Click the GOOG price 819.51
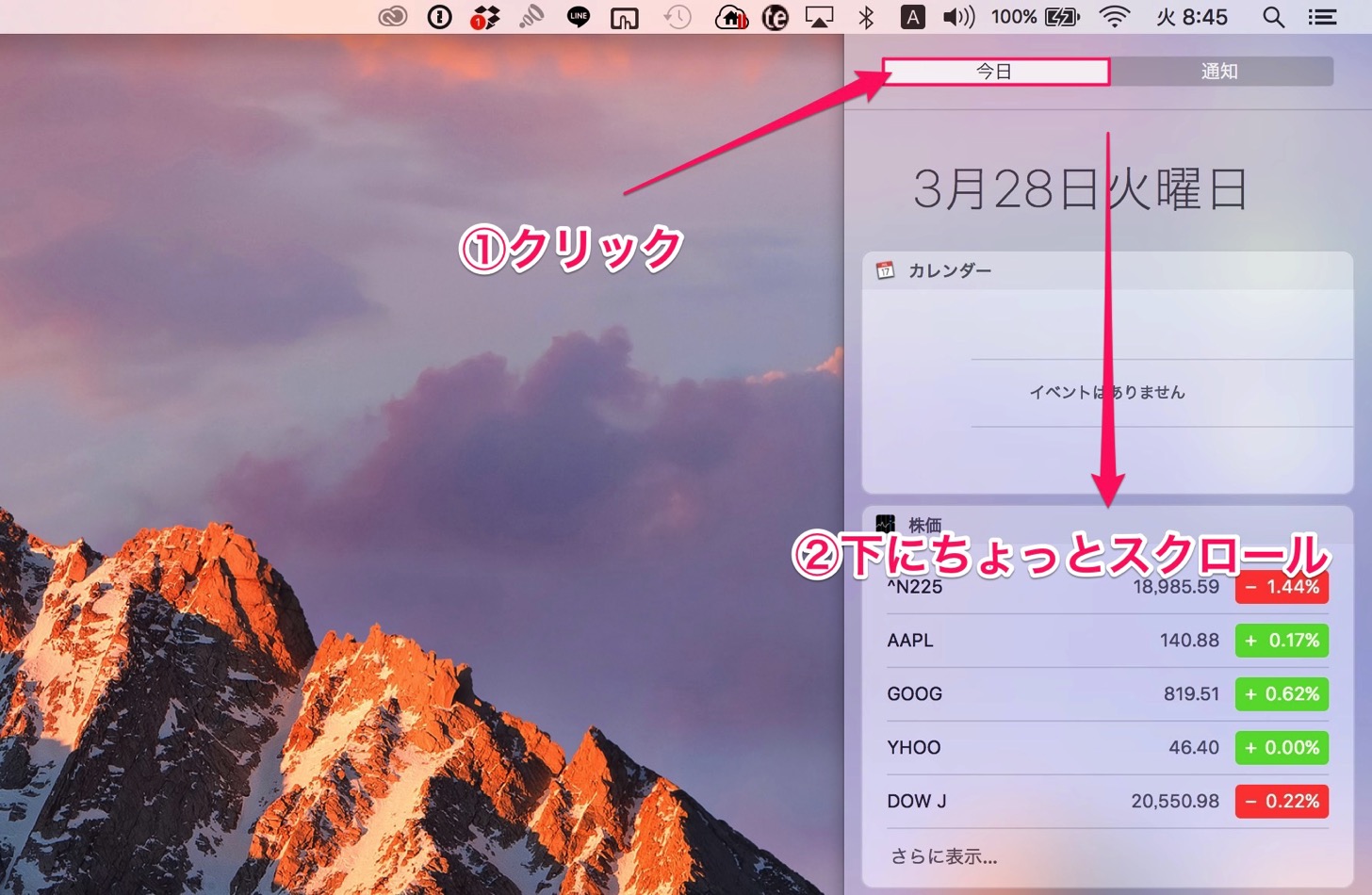 point(1191,694)
